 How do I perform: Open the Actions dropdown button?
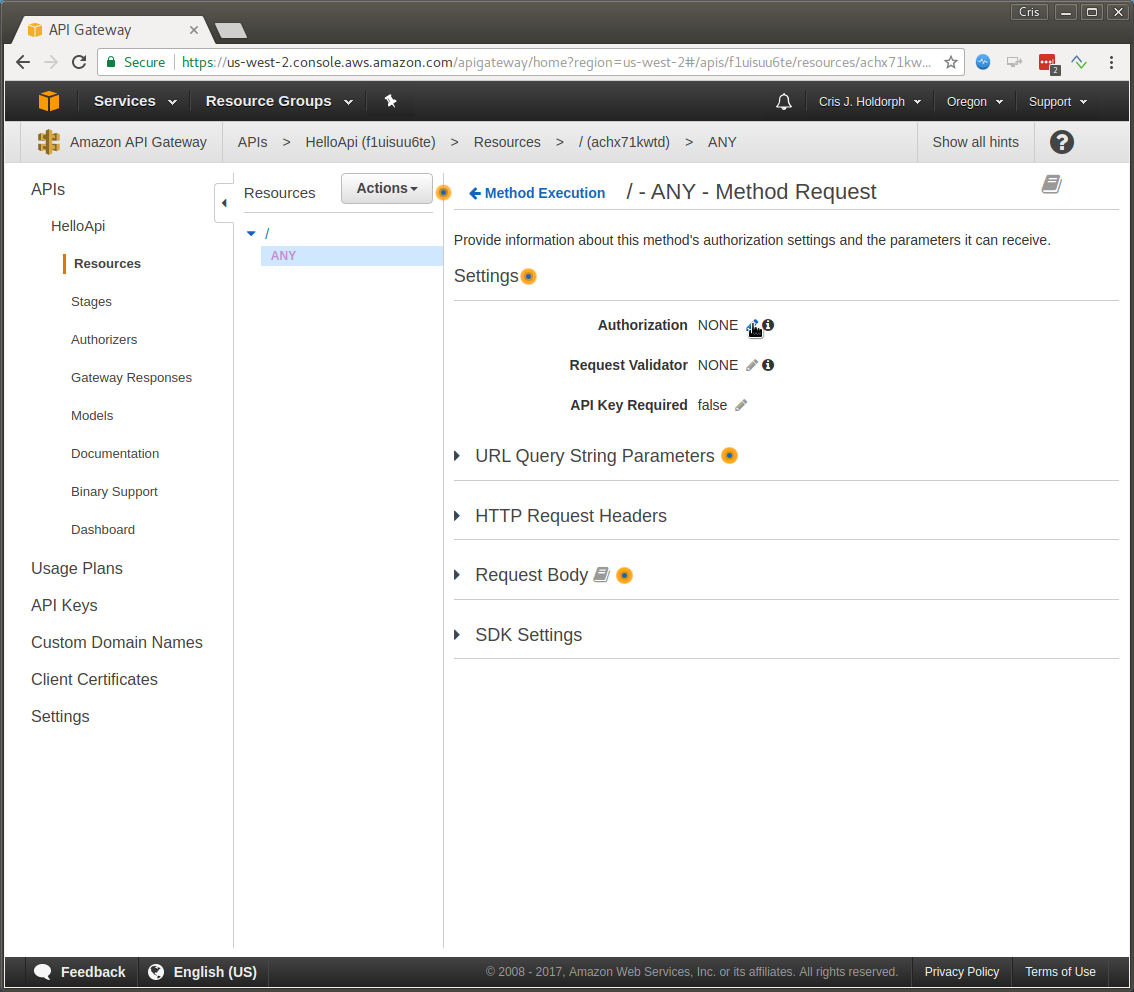coord(387,188)
